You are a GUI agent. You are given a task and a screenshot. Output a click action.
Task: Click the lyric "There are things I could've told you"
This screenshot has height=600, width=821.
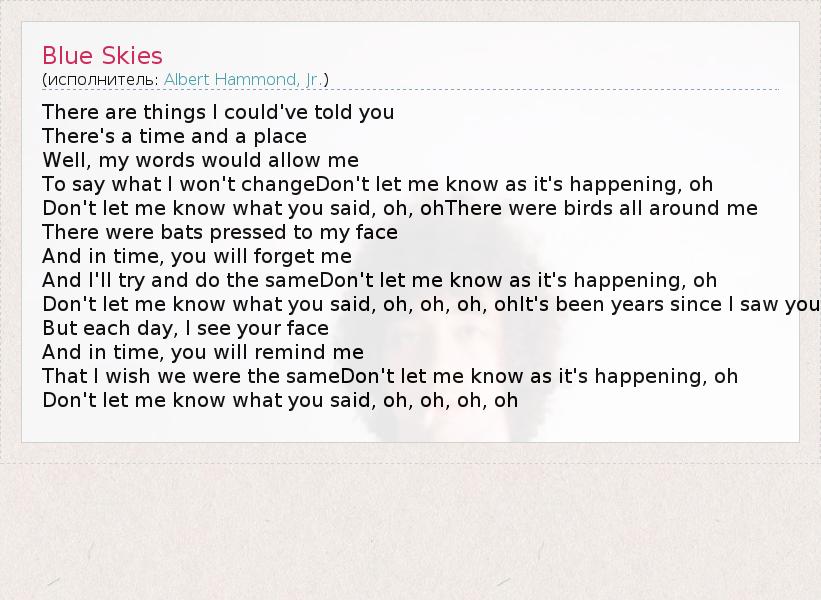pyautogui.click(x=218, y=112)
